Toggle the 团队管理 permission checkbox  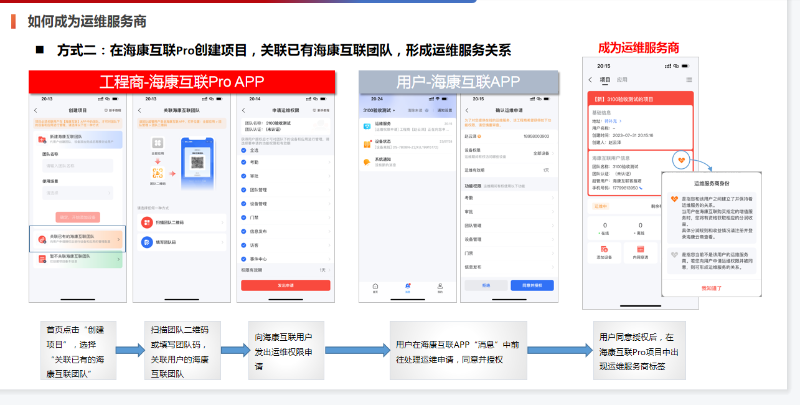tap(244, 190)
